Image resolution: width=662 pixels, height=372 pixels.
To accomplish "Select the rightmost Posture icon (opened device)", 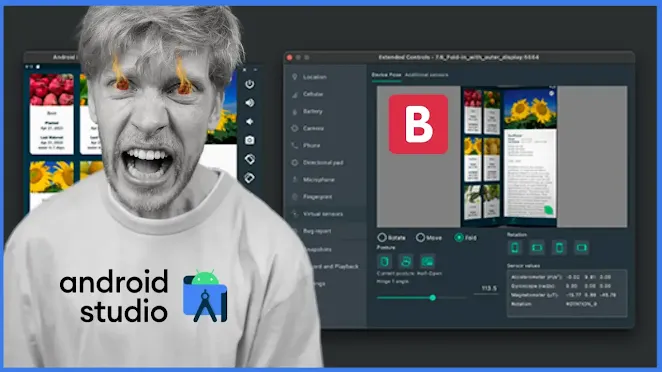I will (427, 261).
